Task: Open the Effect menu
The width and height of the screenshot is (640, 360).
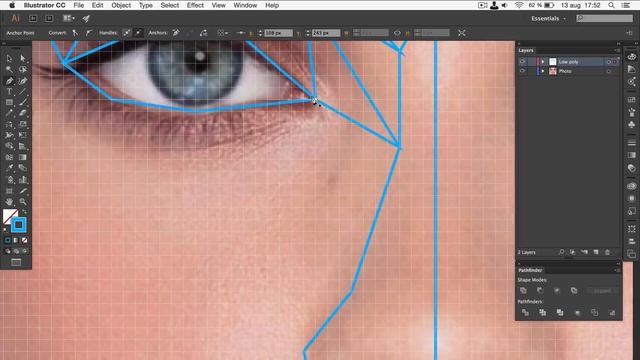Action: tap(195, 5)
